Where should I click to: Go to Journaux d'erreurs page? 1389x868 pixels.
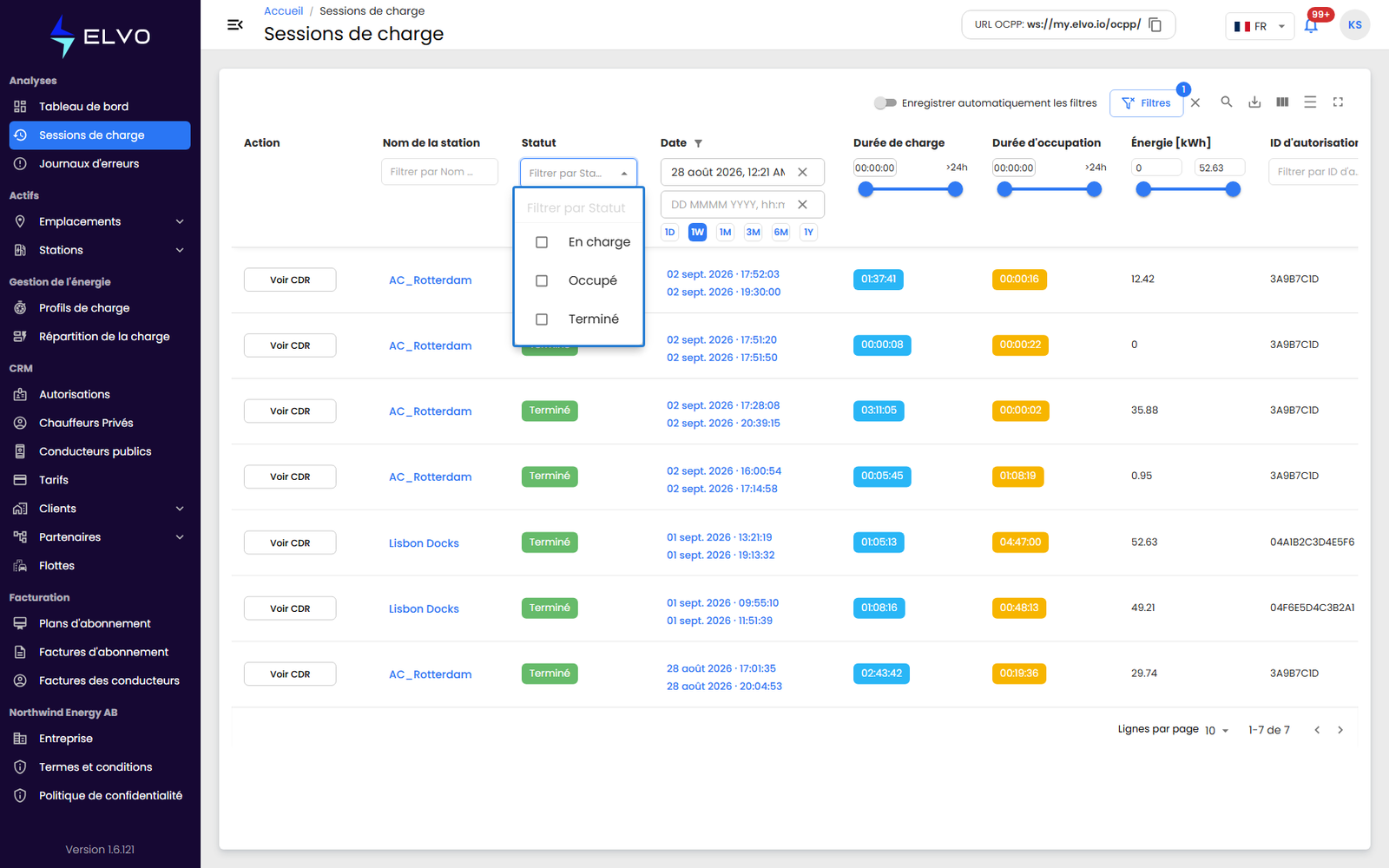click(100, 164)
